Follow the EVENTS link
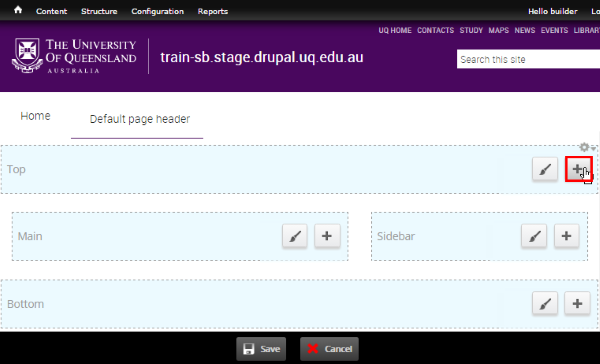 (554, 30)
